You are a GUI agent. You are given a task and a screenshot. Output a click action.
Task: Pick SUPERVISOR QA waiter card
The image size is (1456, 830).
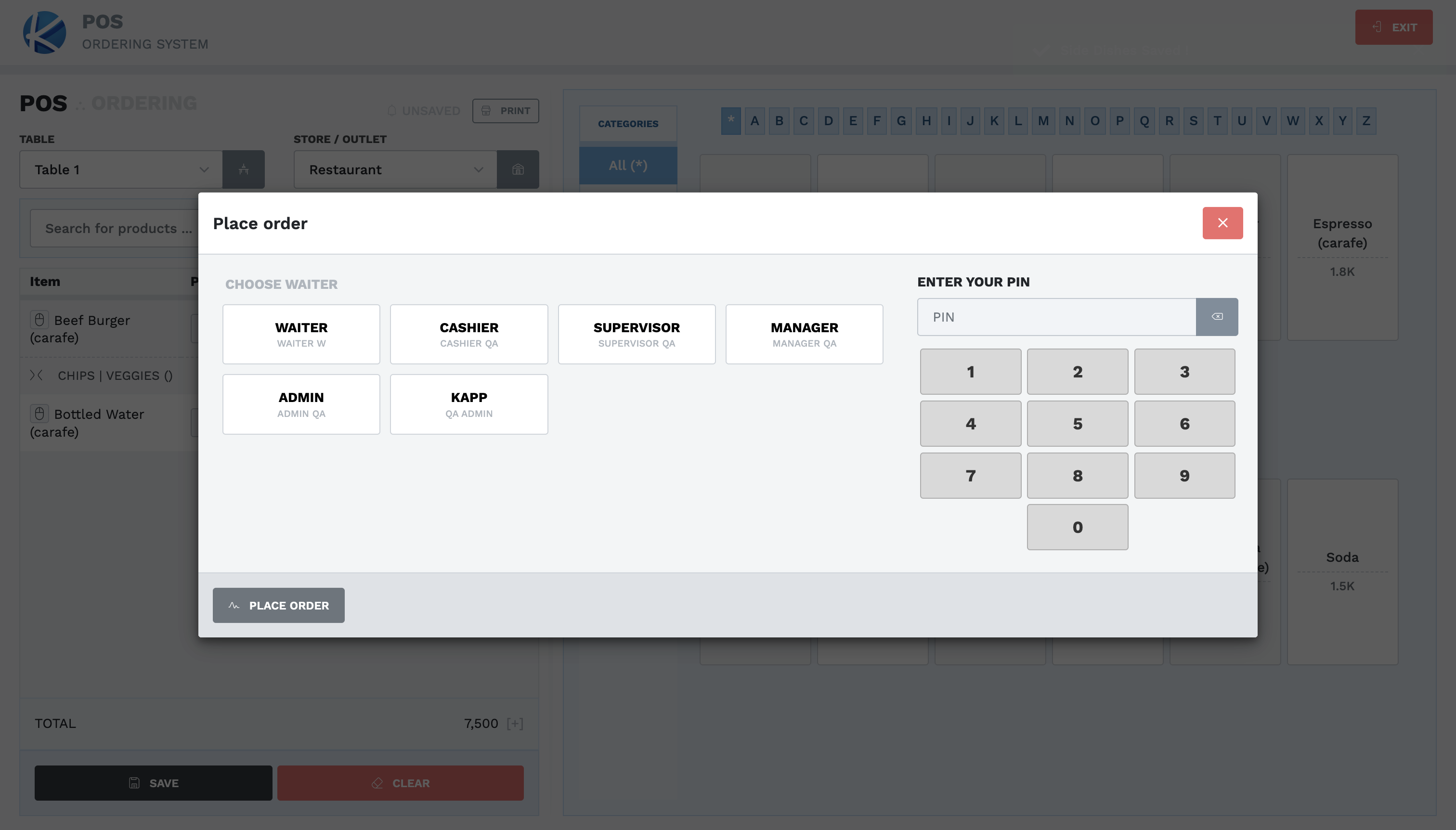tap(636, 334)
